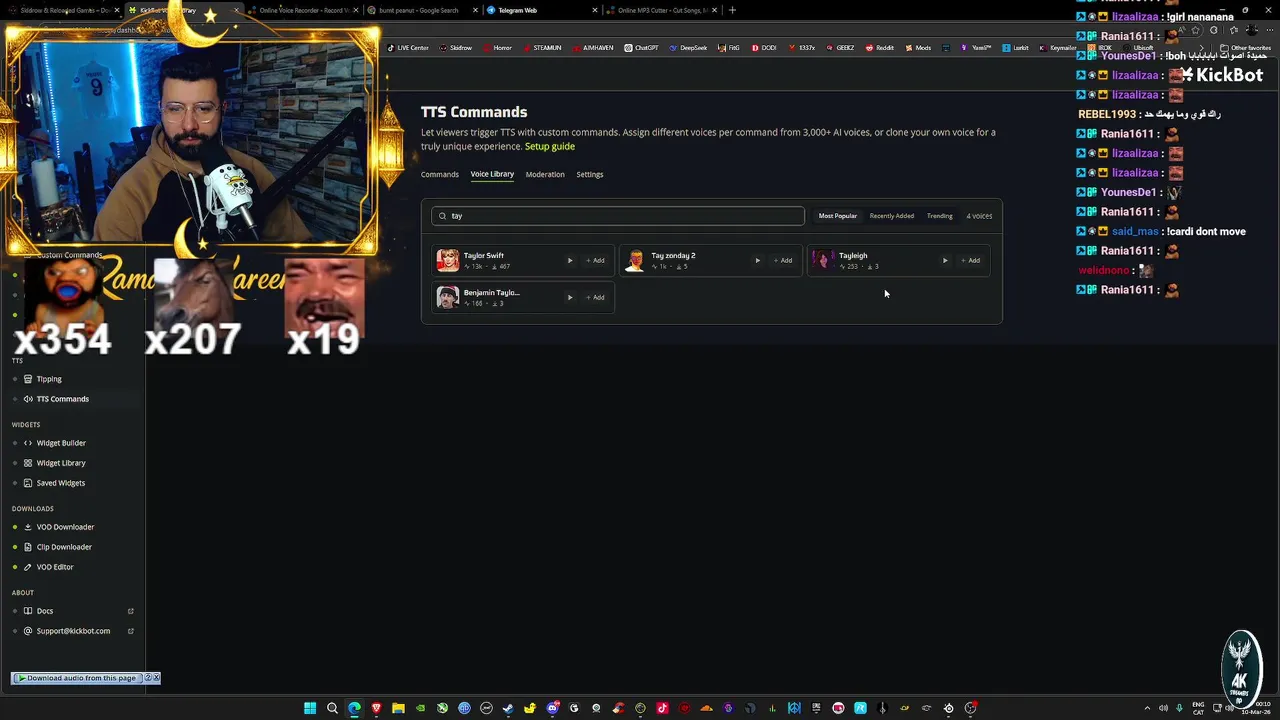Click the Docs external-link arrow icon
Screen dimensions: 1280x720
pos(131,611)
